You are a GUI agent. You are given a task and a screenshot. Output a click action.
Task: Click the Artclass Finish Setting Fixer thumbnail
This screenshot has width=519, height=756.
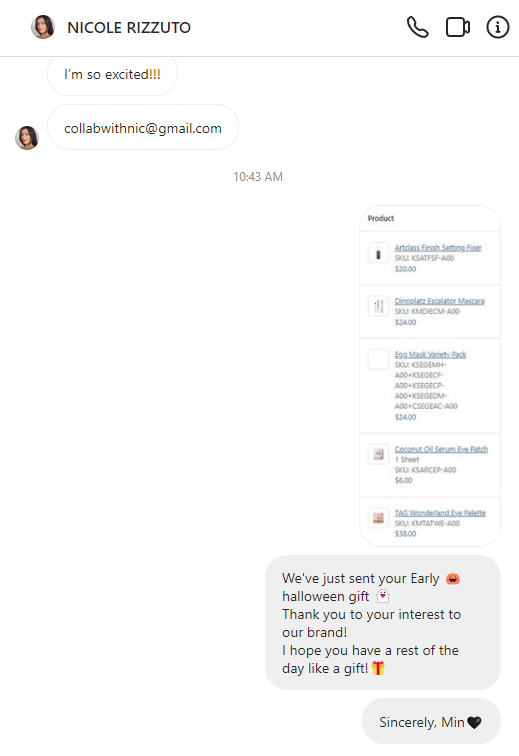click(378, 253)
